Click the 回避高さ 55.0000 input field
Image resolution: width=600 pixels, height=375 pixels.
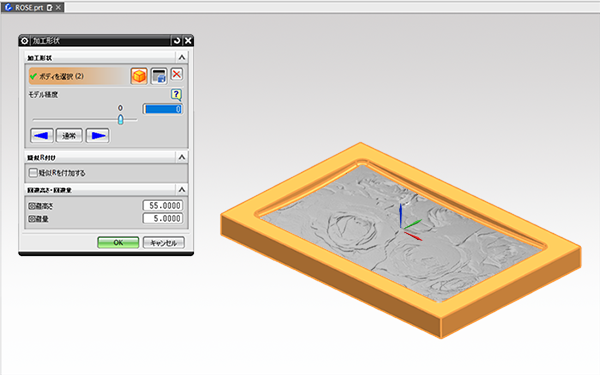(163, 205)
